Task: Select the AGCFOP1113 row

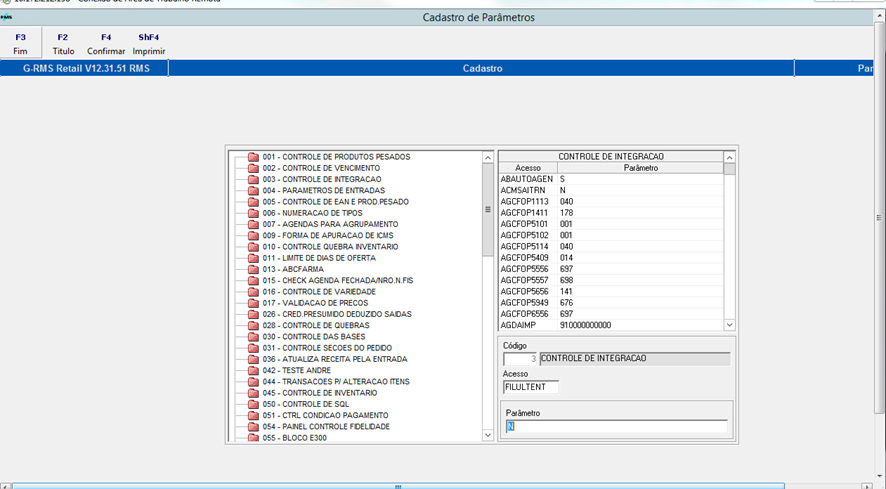Action: coord(611,202)
